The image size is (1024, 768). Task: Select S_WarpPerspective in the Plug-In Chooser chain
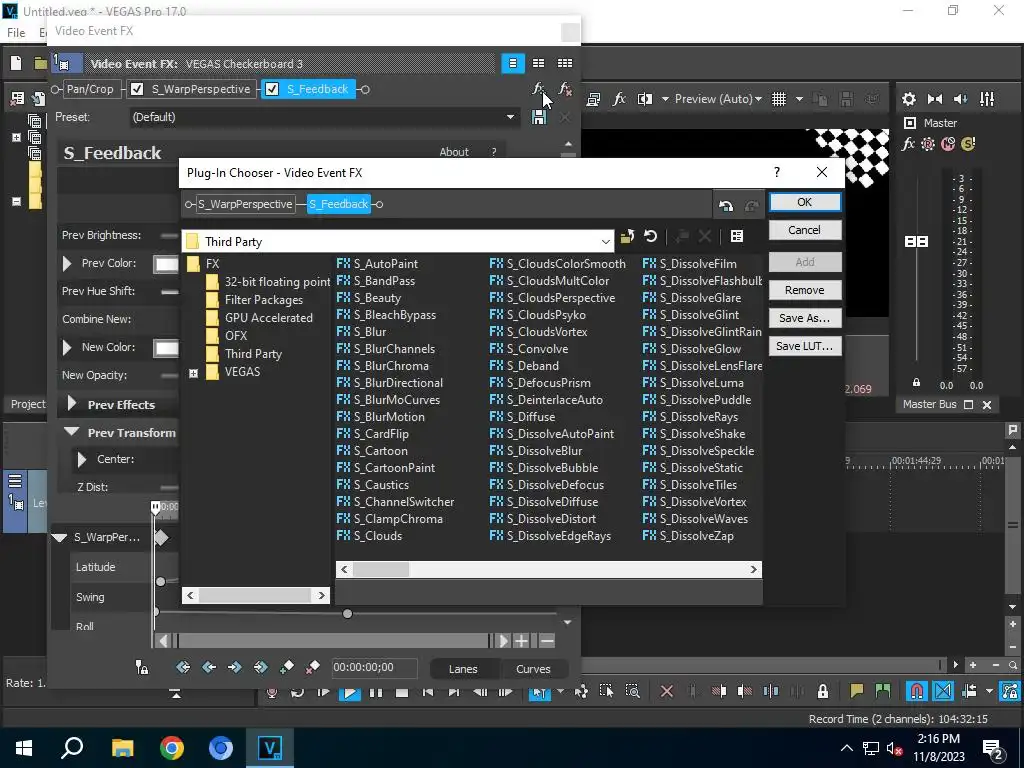(245, 204)
